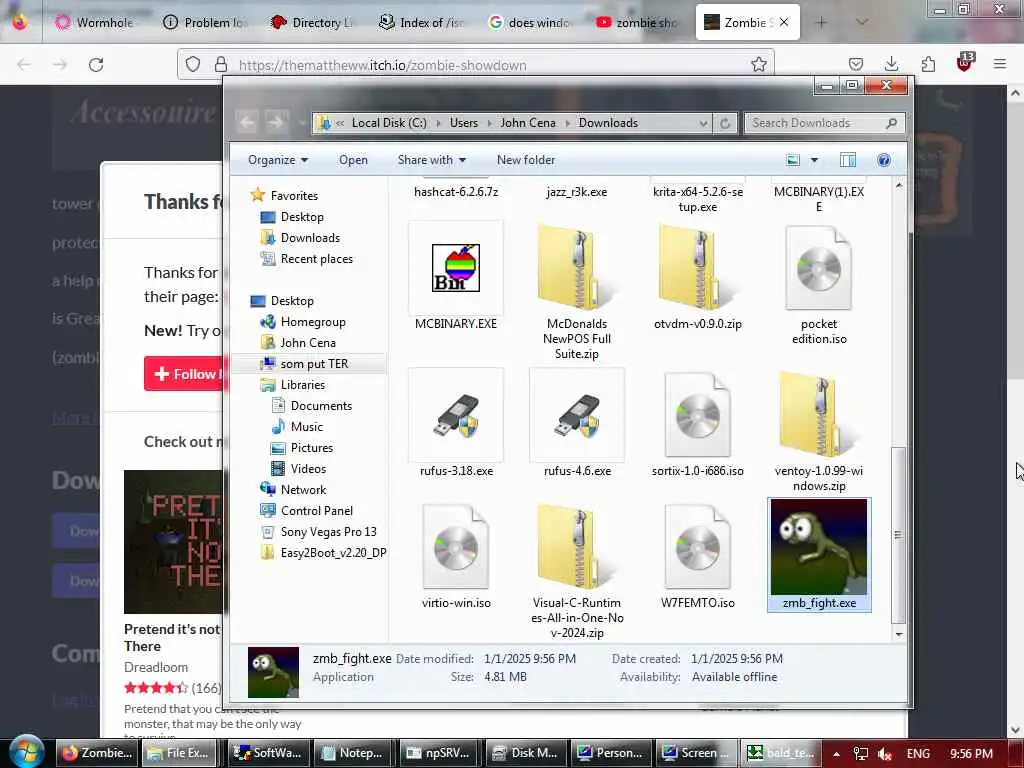Select som put TER in the navigation pane

pyautogui.click(x=314, y=364)
